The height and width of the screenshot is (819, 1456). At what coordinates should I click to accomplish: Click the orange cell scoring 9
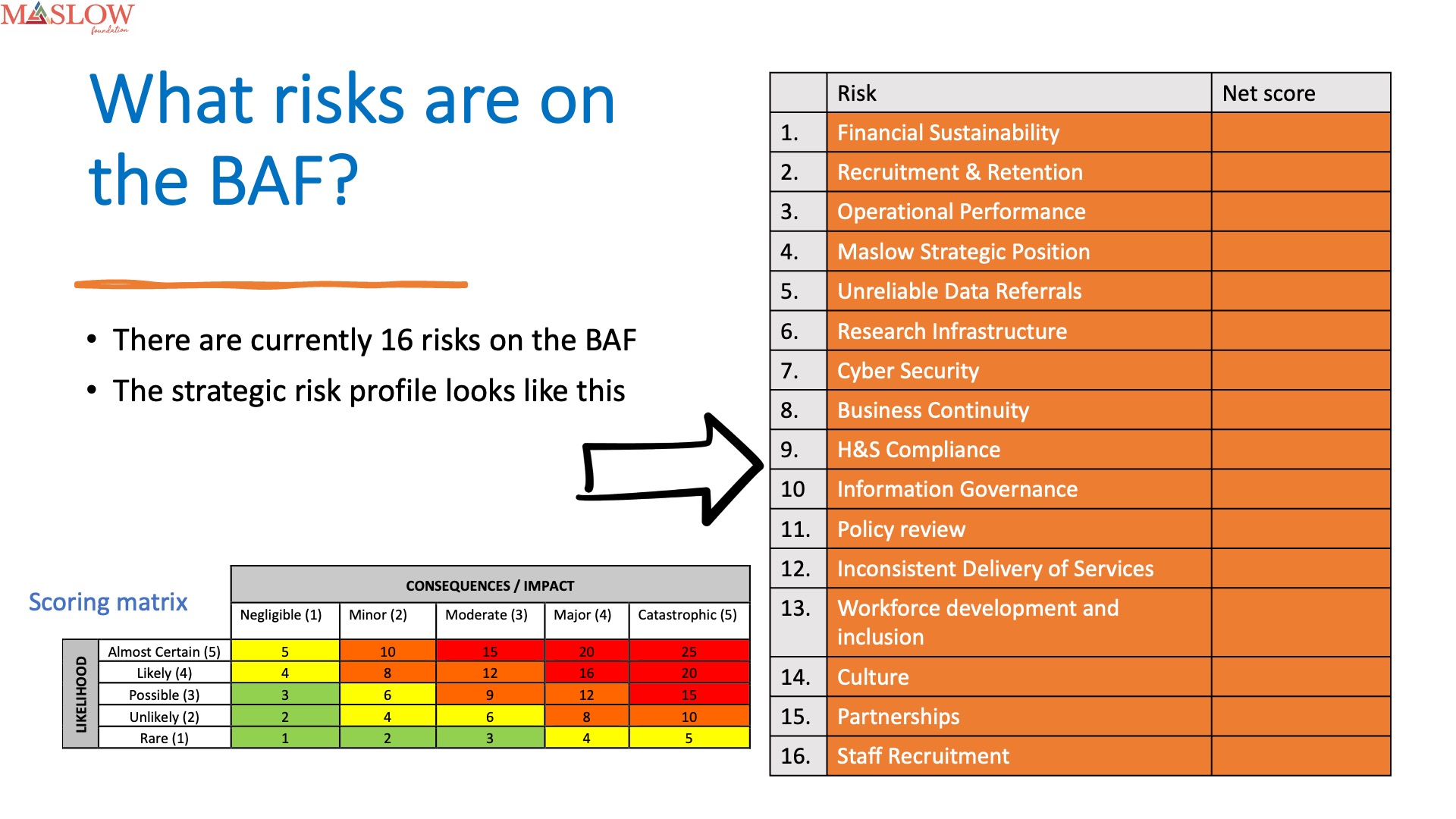pos(490,695)
